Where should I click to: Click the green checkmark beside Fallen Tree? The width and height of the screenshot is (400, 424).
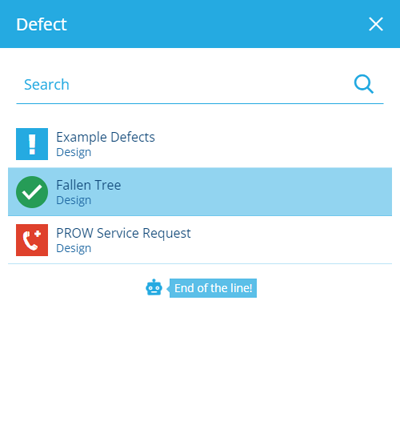pyautogui.click(x=32, y=192)
